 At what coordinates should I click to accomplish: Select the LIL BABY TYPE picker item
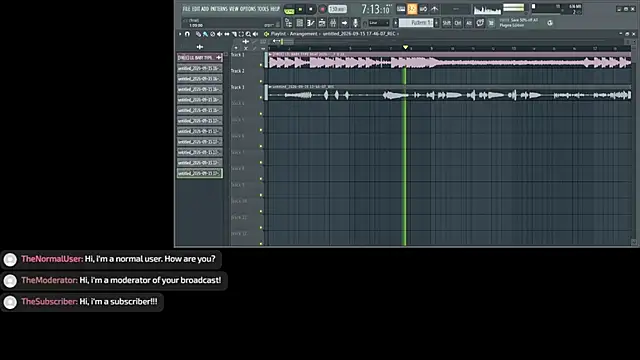point(200,58)
